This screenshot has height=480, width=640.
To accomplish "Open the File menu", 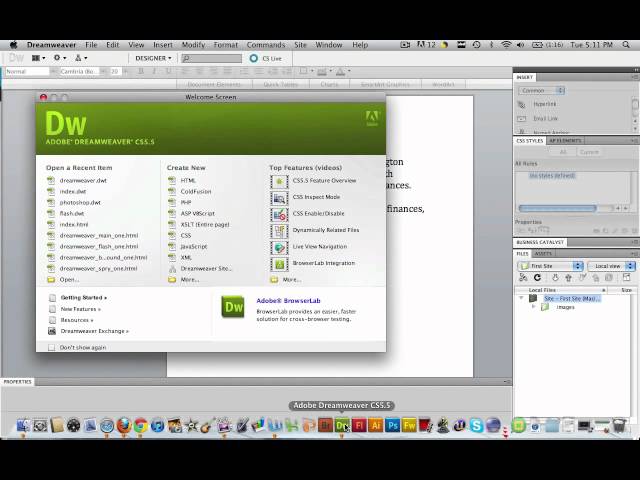I will 91,45.
